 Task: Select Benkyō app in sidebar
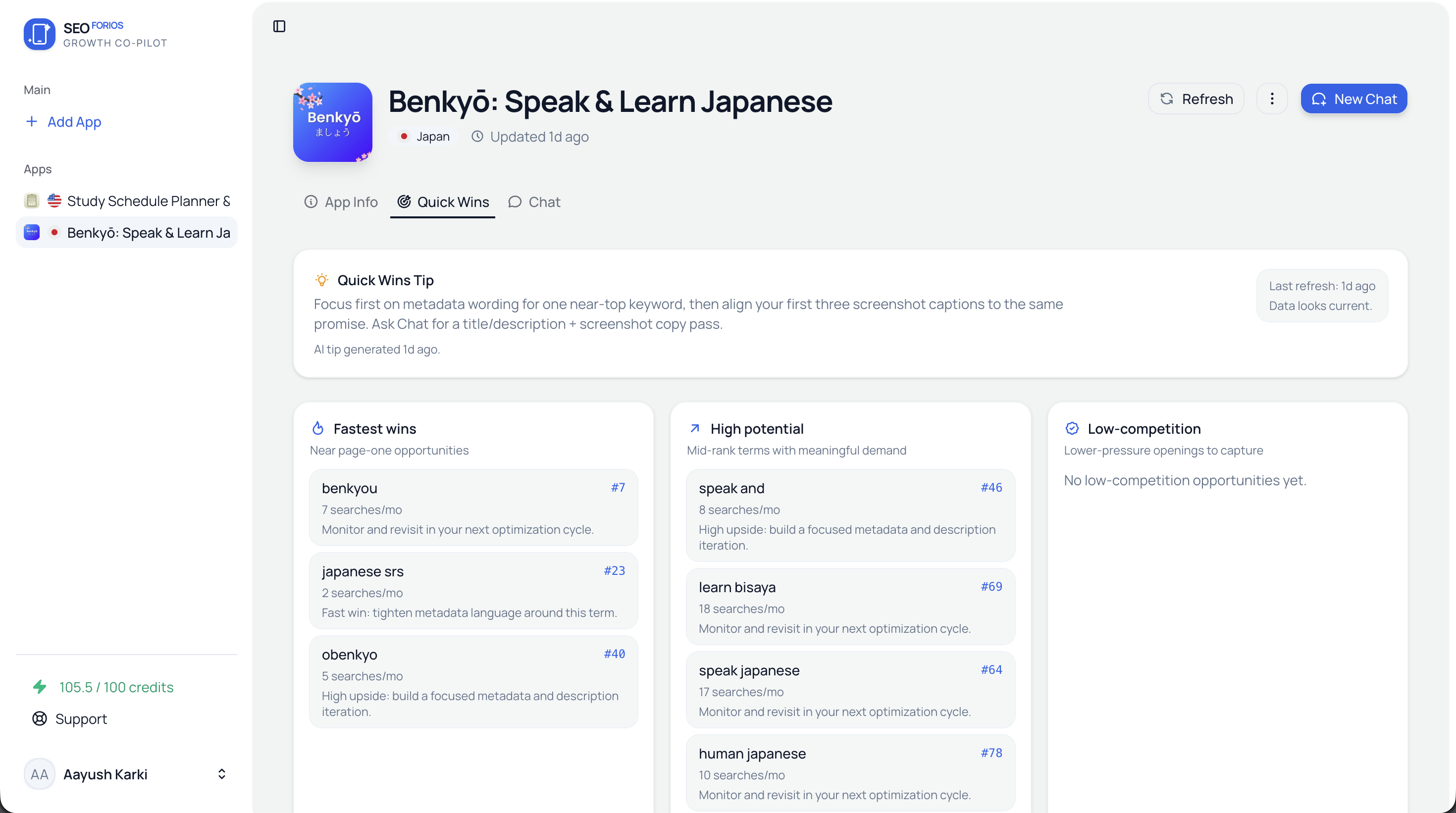[127, 233]
